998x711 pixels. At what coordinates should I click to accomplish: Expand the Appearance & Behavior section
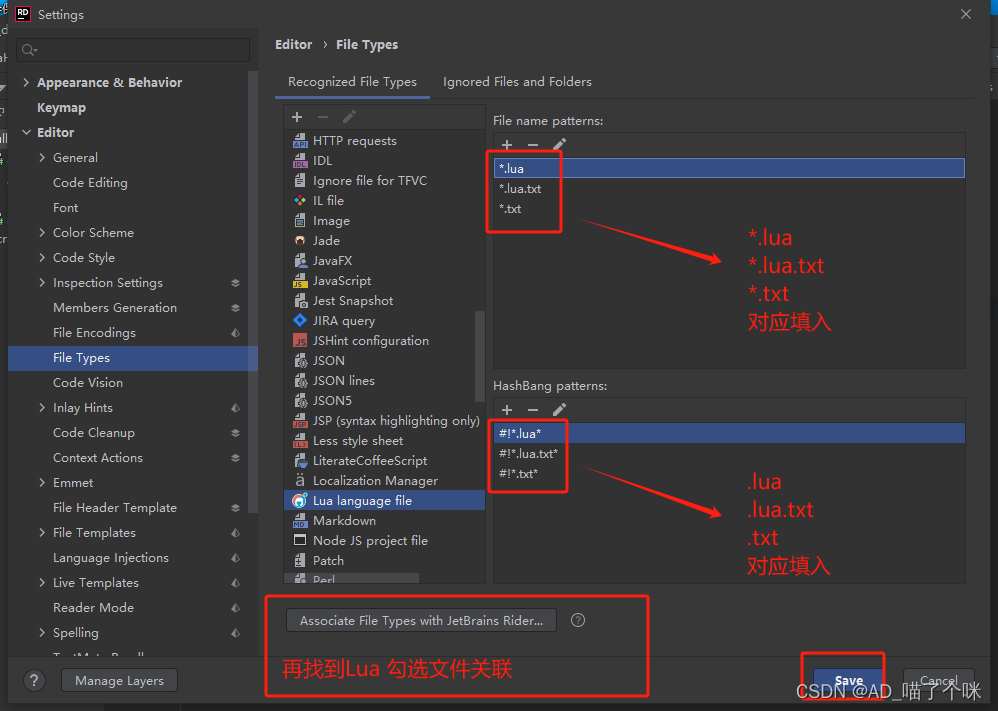click(x=26, y=82)
